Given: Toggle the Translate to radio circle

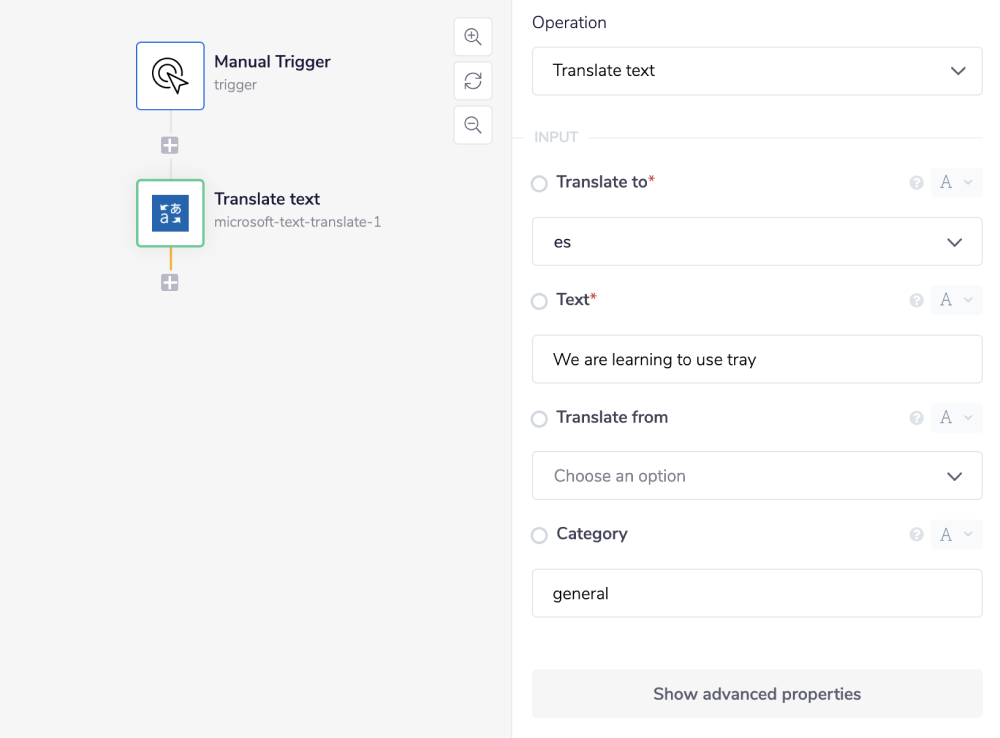Looking at the screenshot, I should 539,184.
